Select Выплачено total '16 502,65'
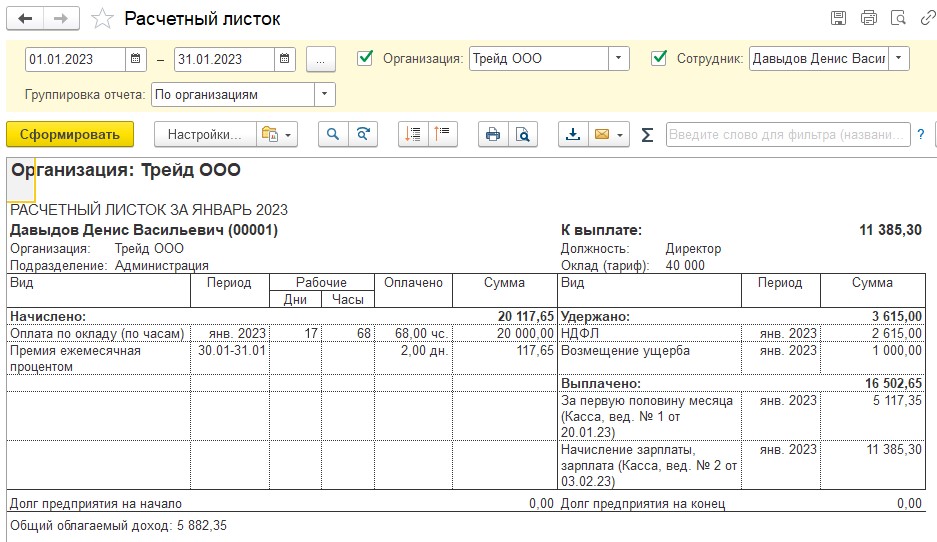The width and height of the screenshot is (937, 542). click(893, 384)
